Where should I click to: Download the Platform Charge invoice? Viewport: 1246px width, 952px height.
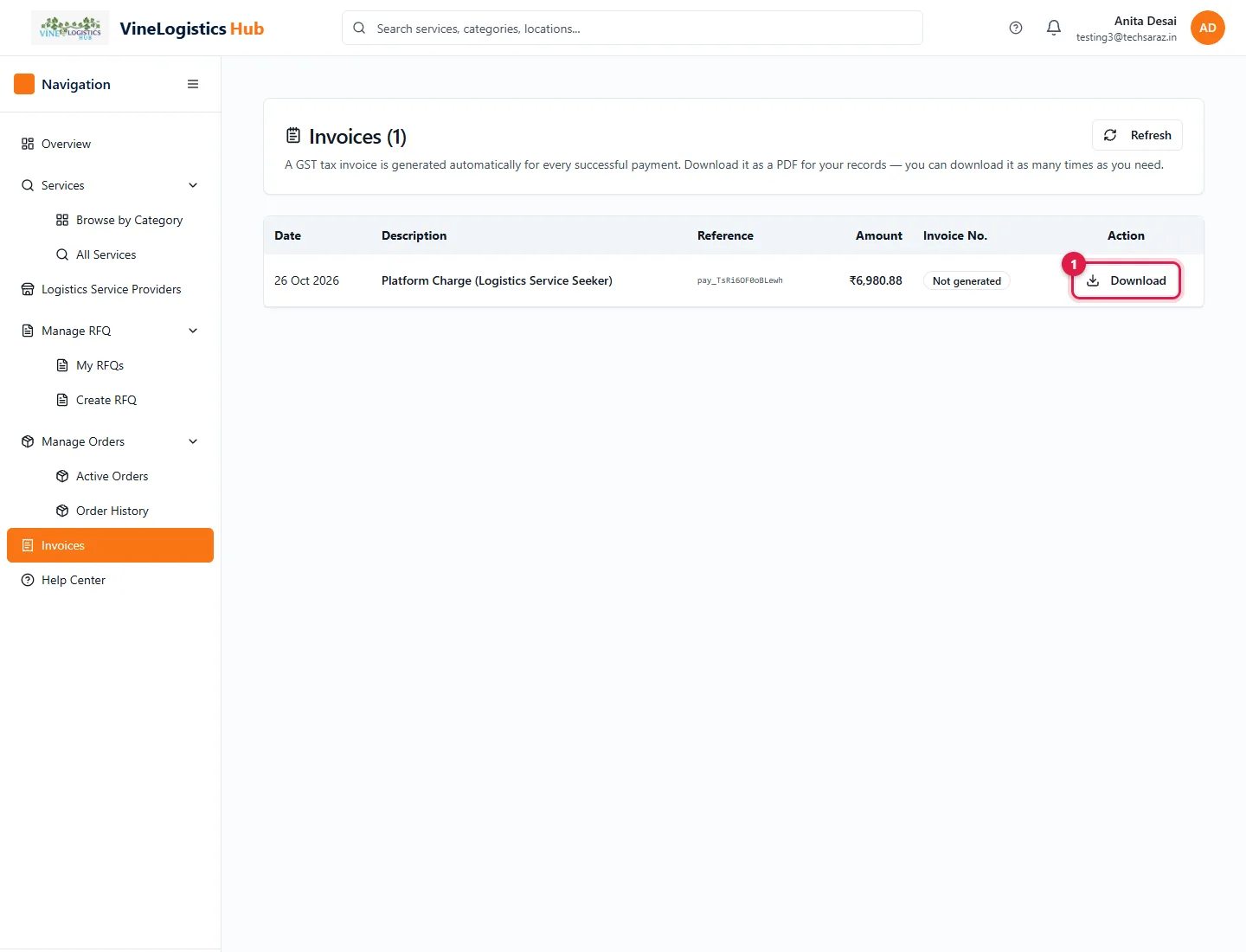[1126, 280]
